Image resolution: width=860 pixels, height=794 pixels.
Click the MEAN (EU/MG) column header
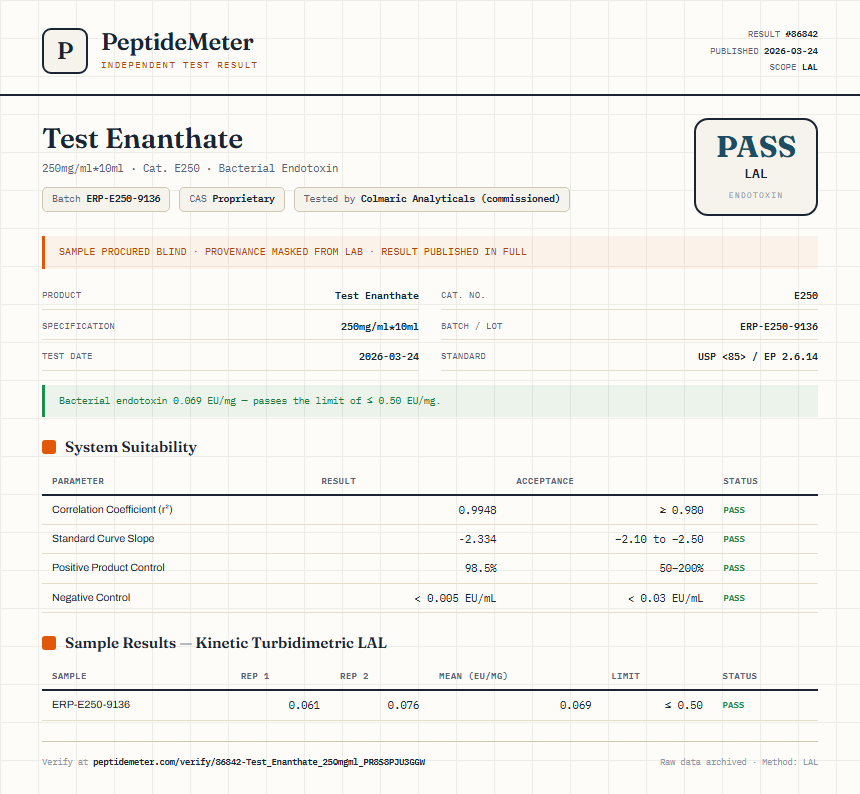[473, 676]
